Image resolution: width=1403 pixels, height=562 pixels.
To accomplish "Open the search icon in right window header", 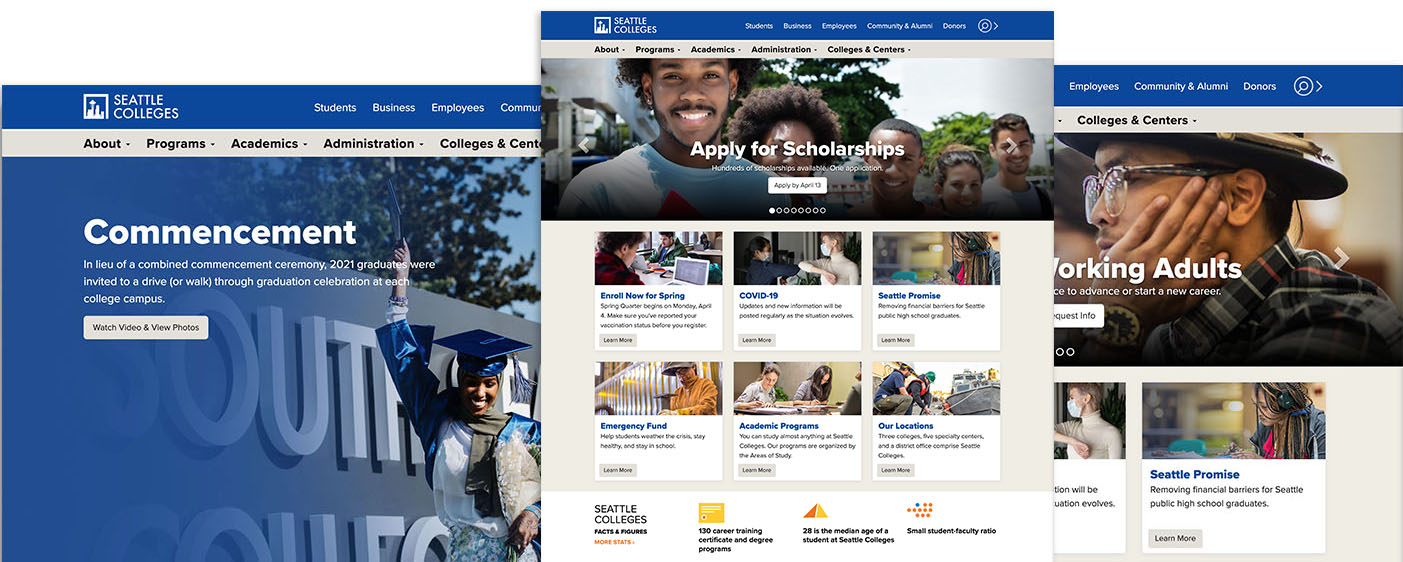I will [x=1303, y=86].
